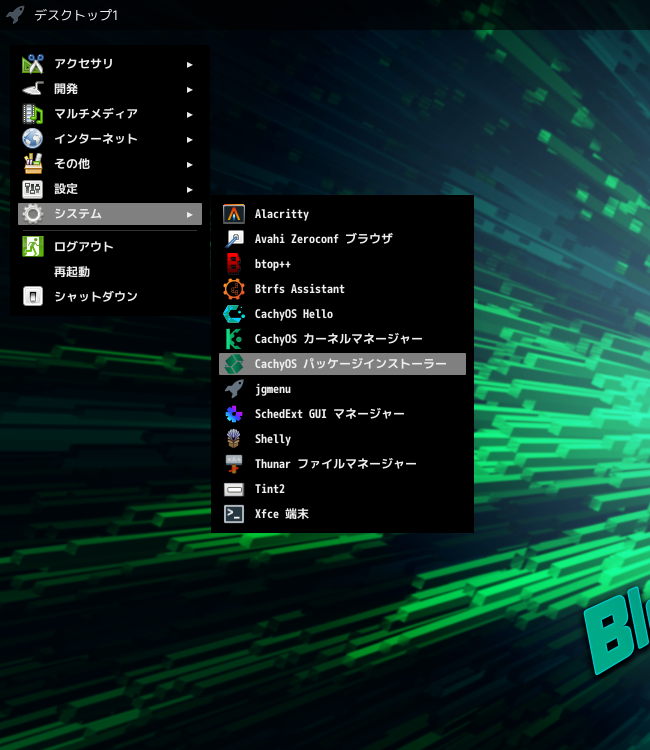Image resolution: width=650 pixels, height=750 pixels.
Task: Click the その他 tools box icon
Action: point(33,164)
